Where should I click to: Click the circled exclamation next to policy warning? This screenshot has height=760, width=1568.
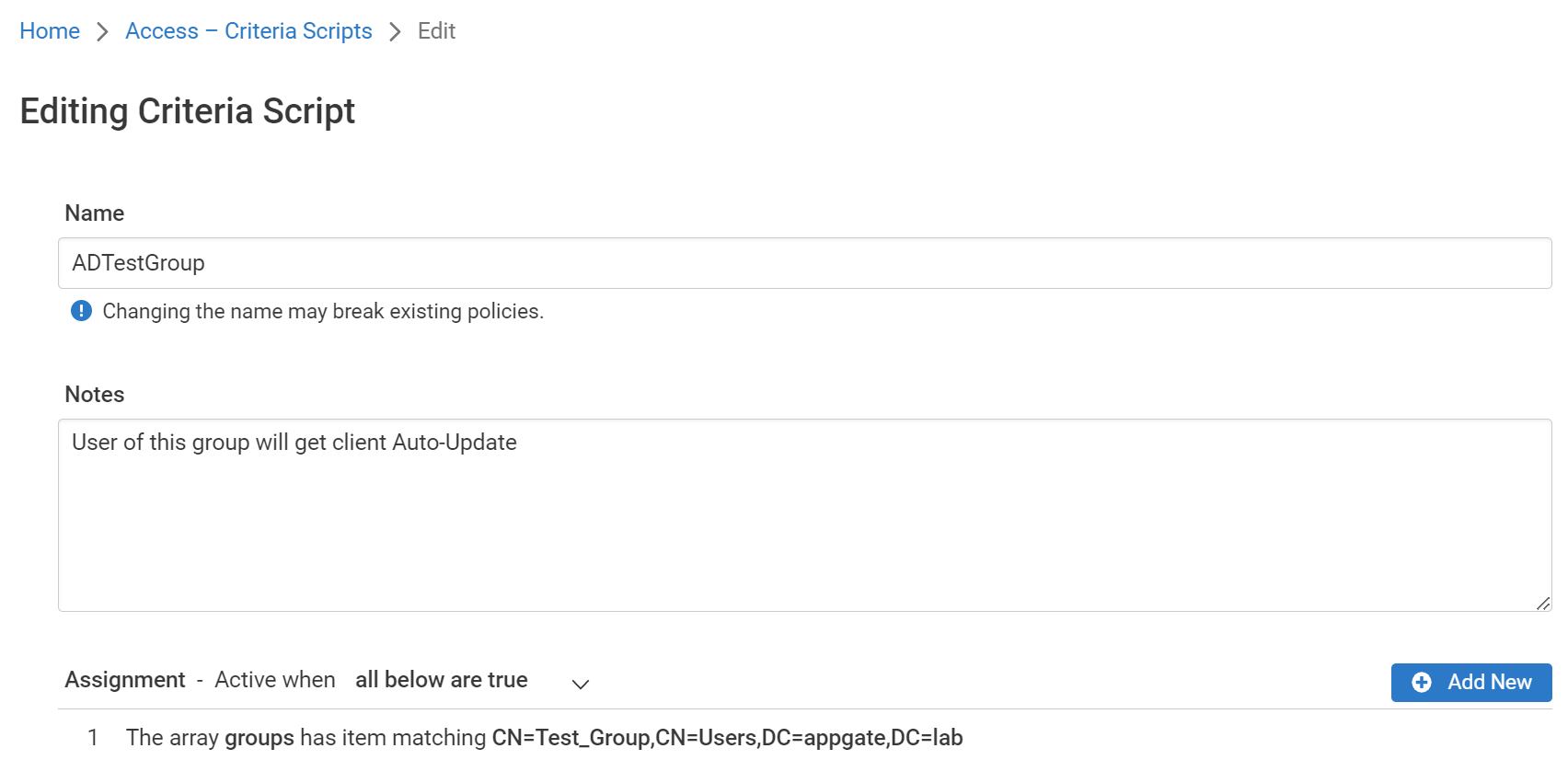pos(81,311)
